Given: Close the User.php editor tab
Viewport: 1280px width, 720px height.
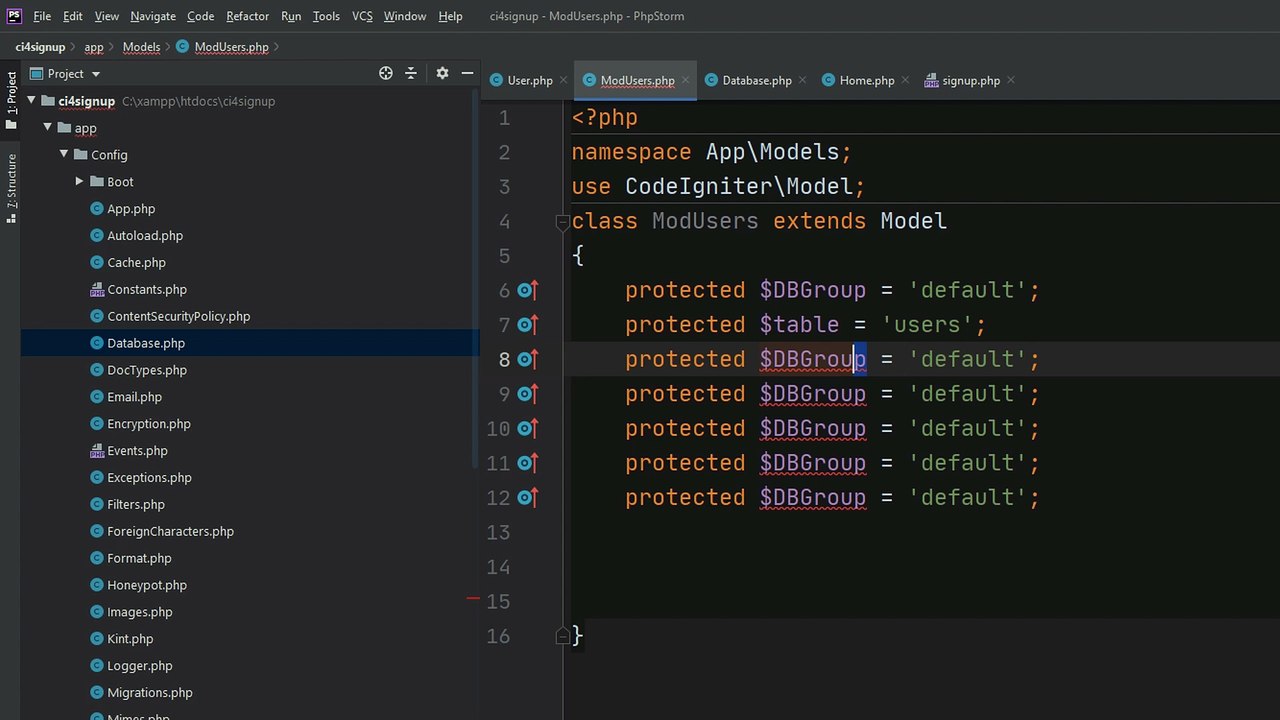Looking at the screenshot, I should [563, 80].
